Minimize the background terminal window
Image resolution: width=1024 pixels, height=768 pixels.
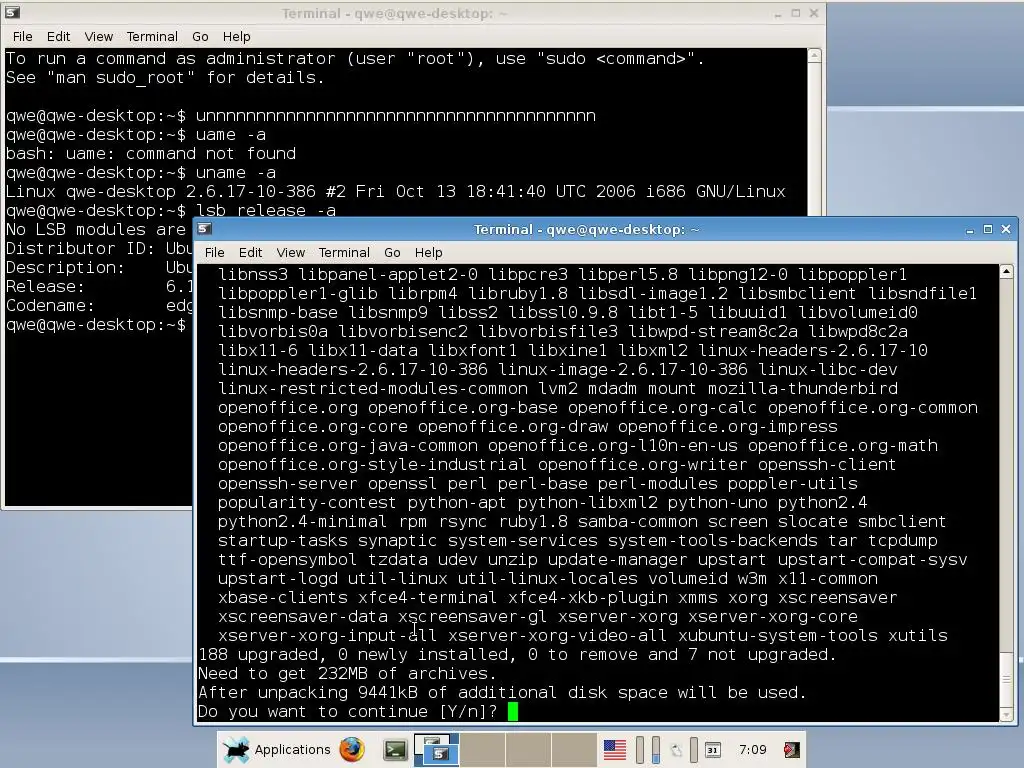click(777, 13)
